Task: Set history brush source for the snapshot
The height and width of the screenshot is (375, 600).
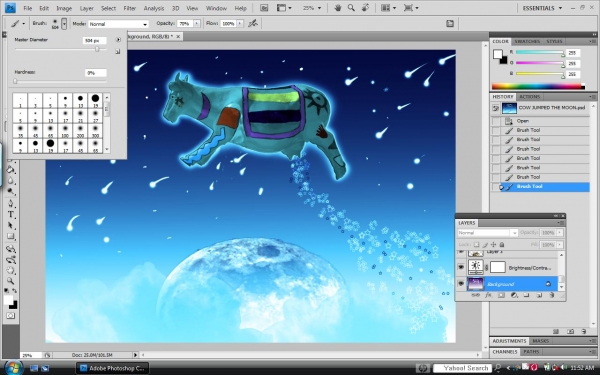Action: (496, 108)
